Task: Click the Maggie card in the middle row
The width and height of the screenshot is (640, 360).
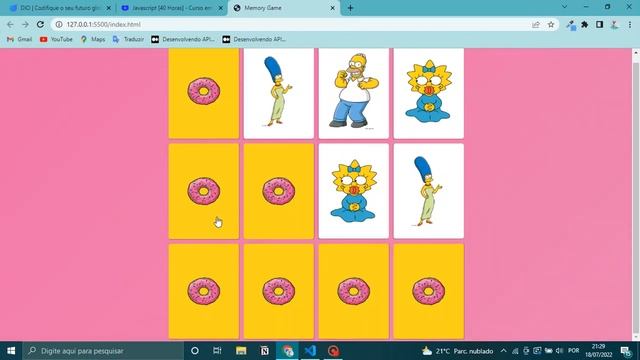Action: (353, 191)
